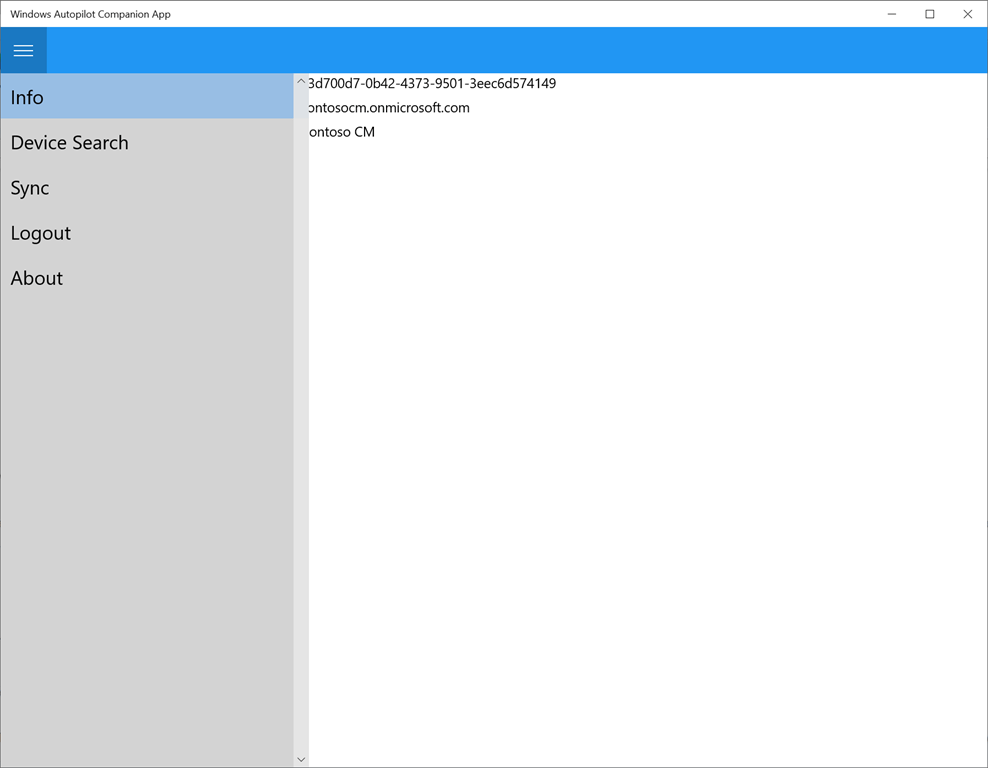
Task: Choose Logout in the sidebar
Action: (40, 232)
